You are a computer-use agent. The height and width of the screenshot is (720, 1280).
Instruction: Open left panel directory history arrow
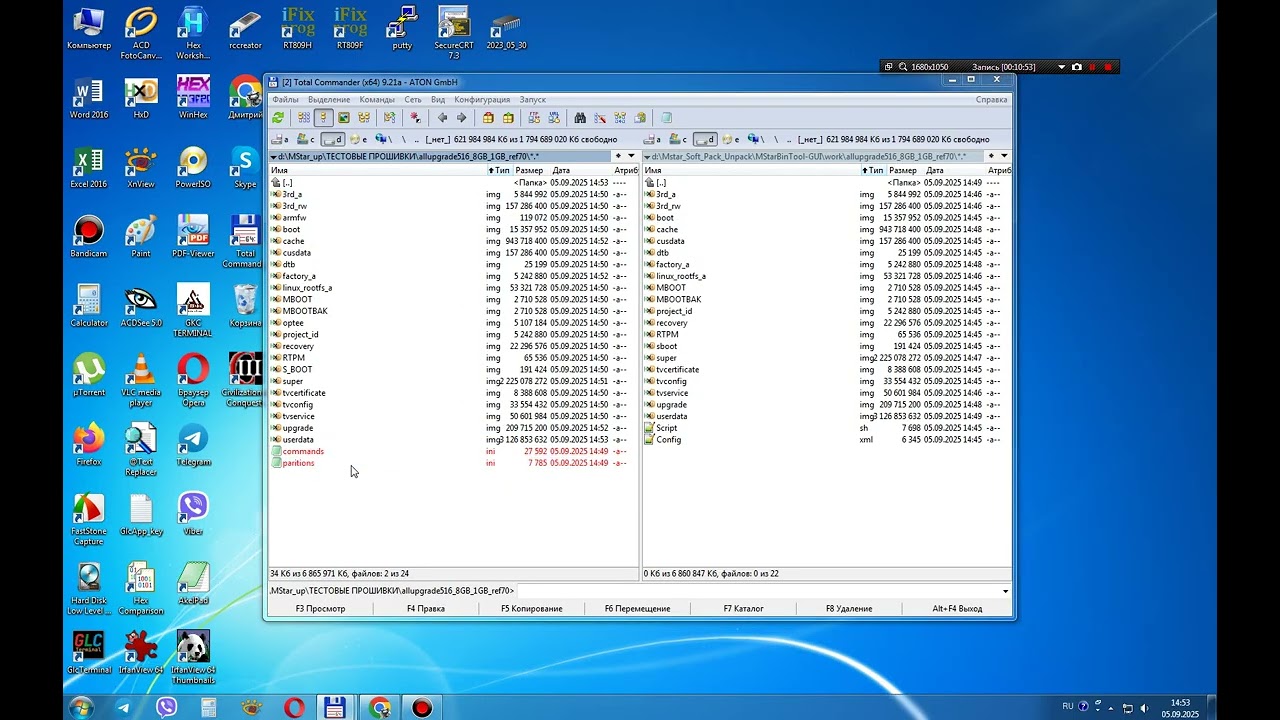tap(630, 156)
